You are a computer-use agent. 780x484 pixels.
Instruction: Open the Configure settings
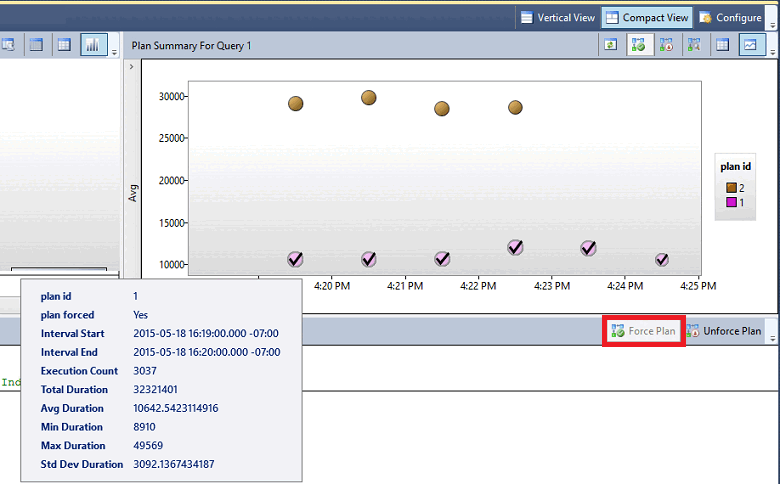[x=731, y=18]
